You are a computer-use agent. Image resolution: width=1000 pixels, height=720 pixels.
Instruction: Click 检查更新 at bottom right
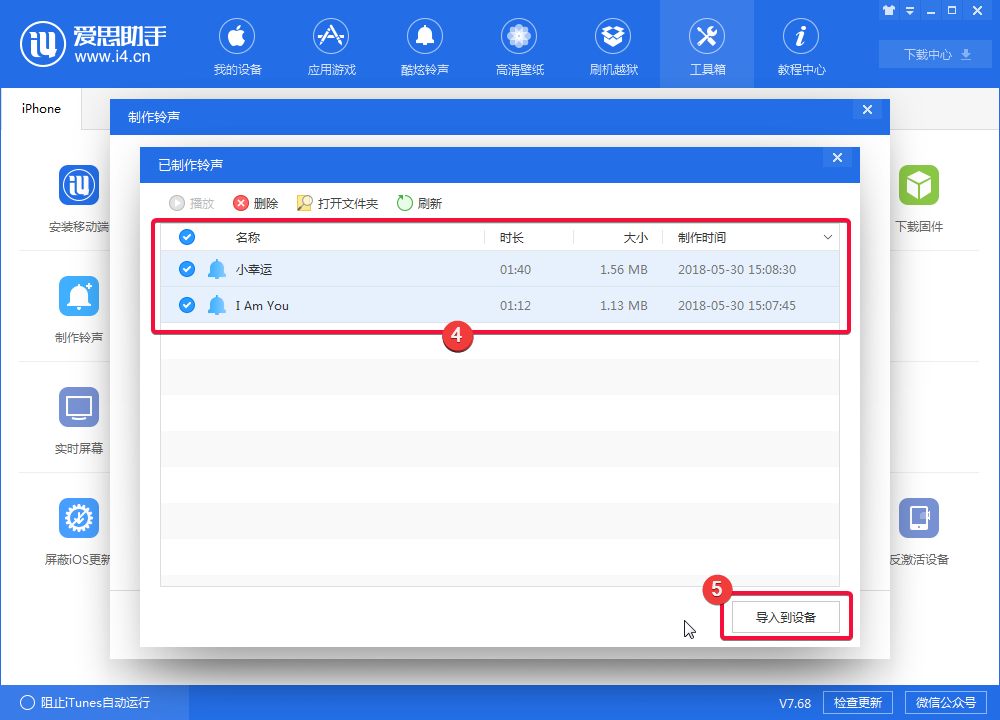(x=857, y=702)
